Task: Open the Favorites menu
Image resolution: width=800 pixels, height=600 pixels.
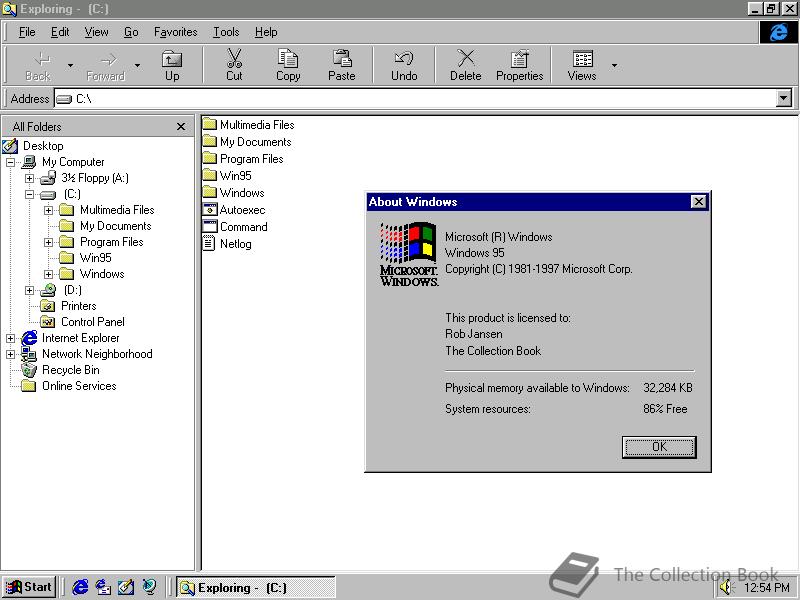Action: click(176, 32)
